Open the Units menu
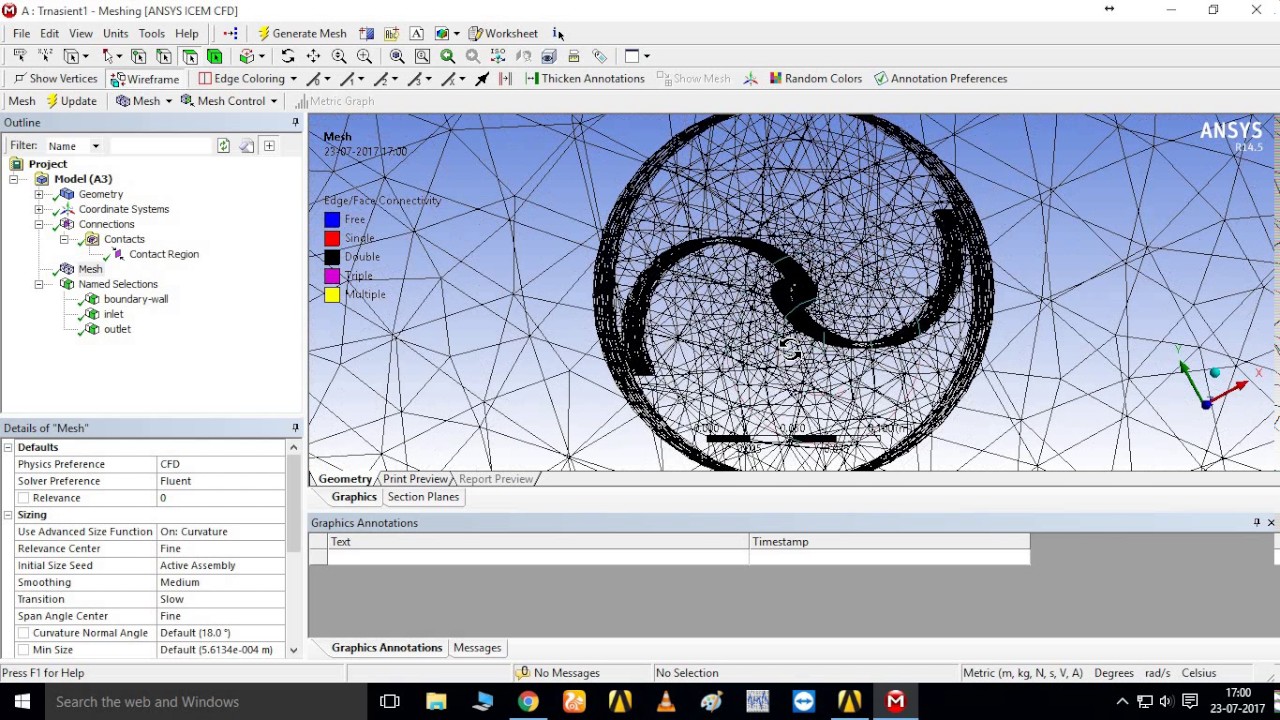 pos(115,33)
